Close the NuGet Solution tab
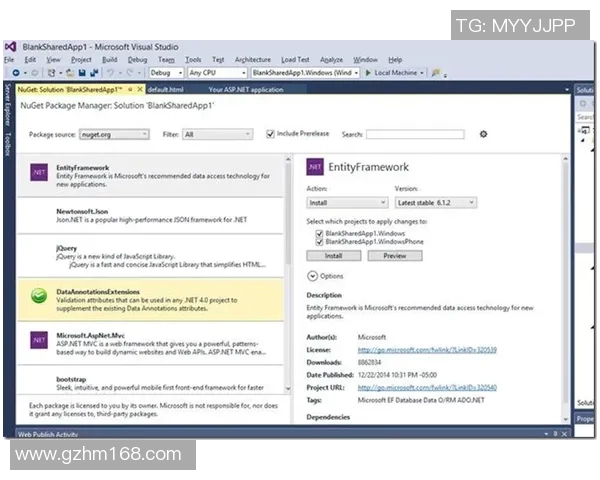Image resolution: width=600 pixels, height=480 pixels. (140, 90)
